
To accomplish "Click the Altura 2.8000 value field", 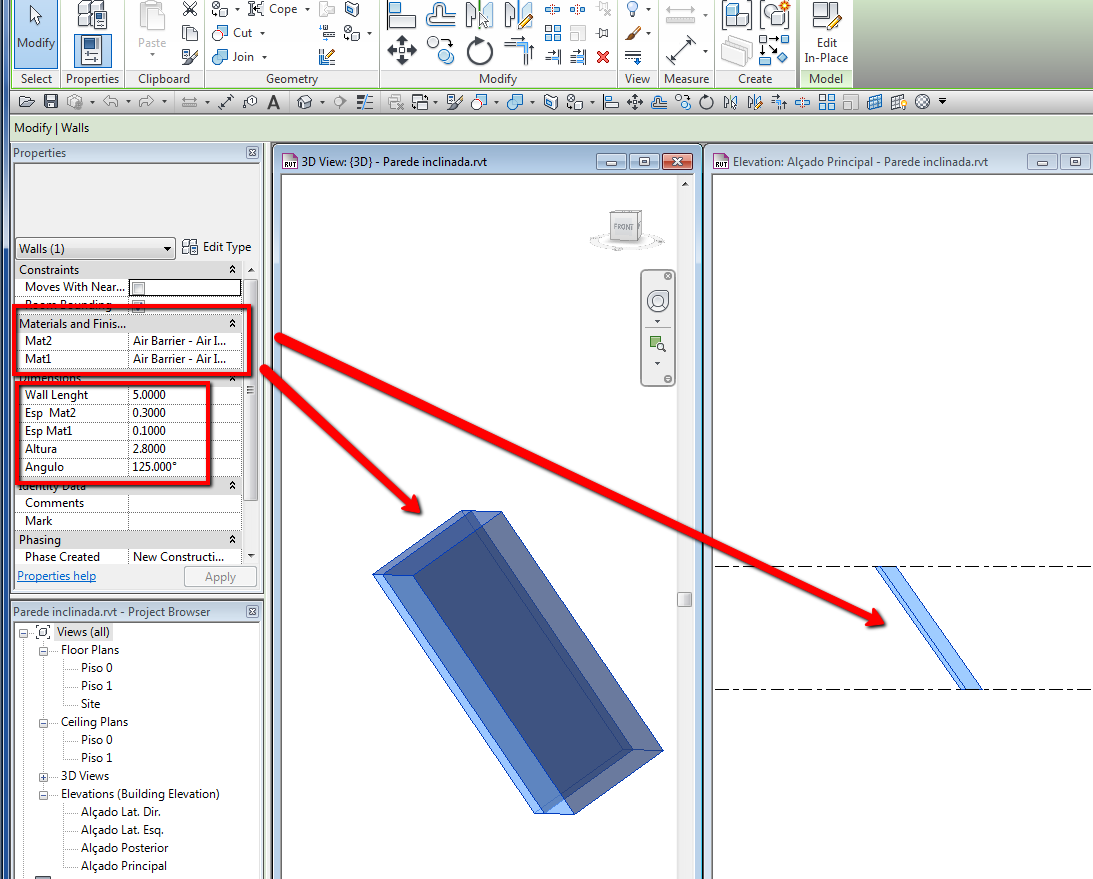I will coord(185,449).
